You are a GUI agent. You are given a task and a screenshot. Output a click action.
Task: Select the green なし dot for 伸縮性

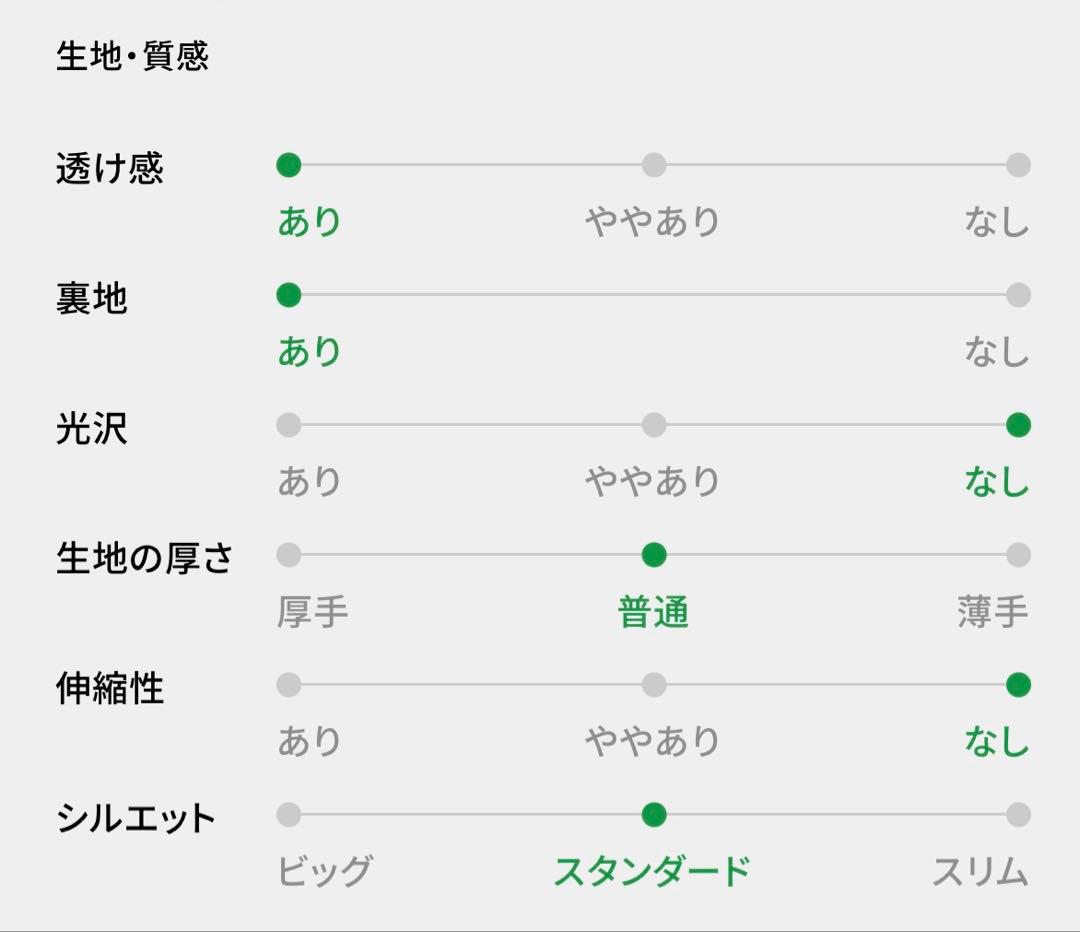[x=1018, y=685]
